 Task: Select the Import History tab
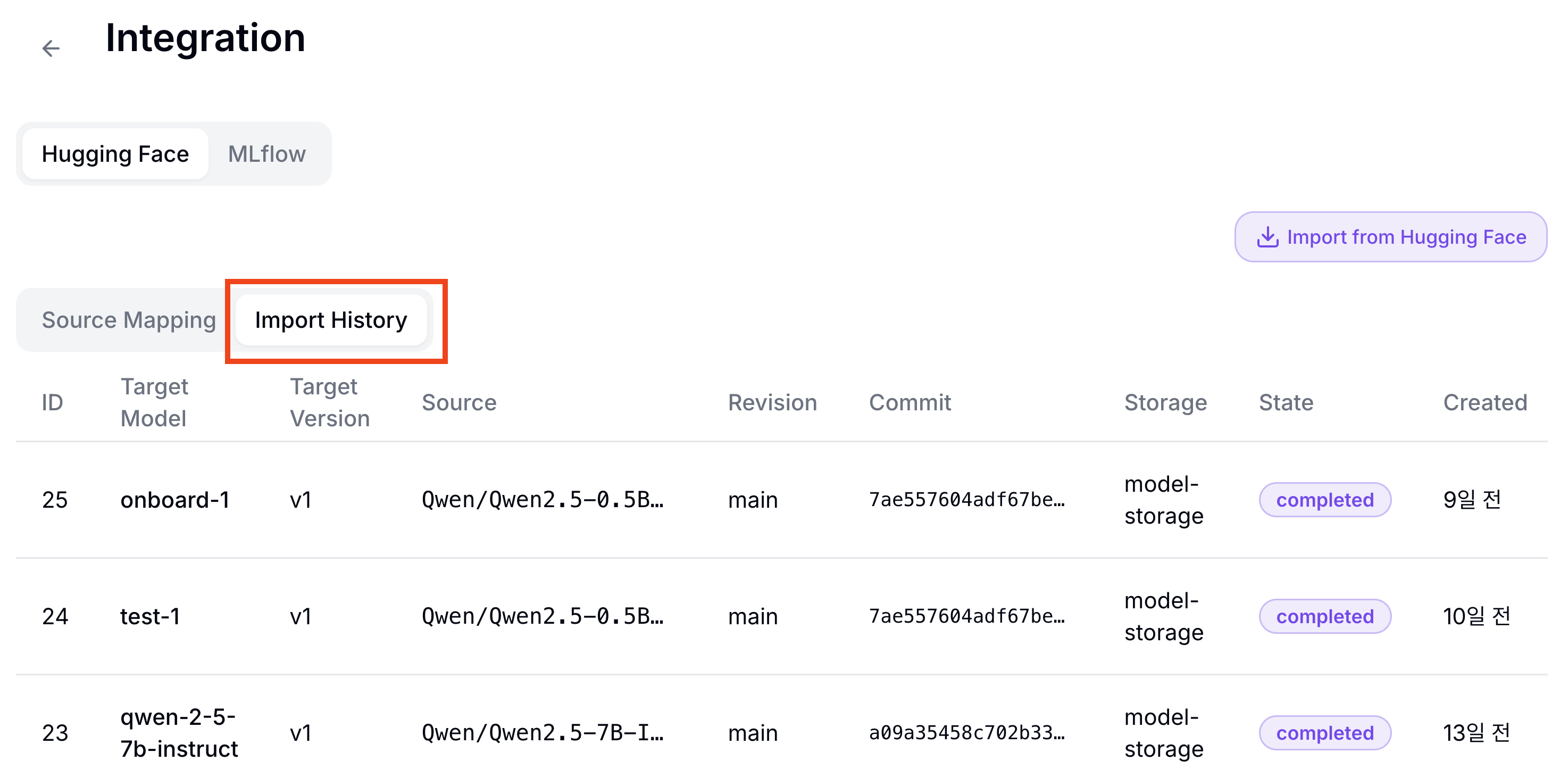(x=330, y=320)
